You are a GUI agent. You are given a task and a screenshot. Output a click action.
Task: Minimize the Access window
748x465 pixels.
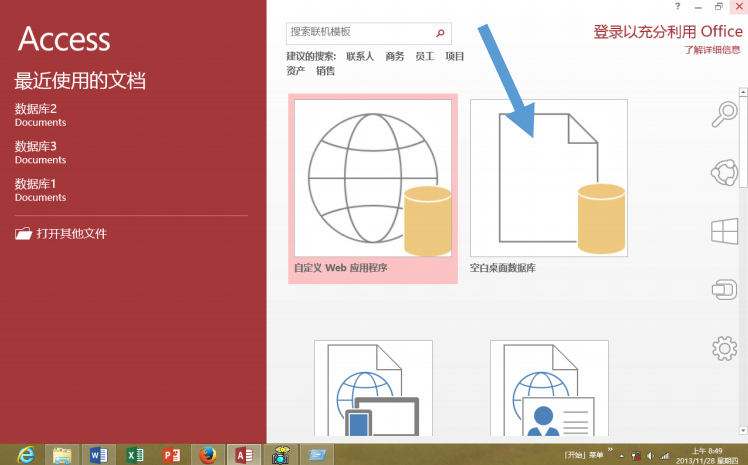(x=698, y=7)
